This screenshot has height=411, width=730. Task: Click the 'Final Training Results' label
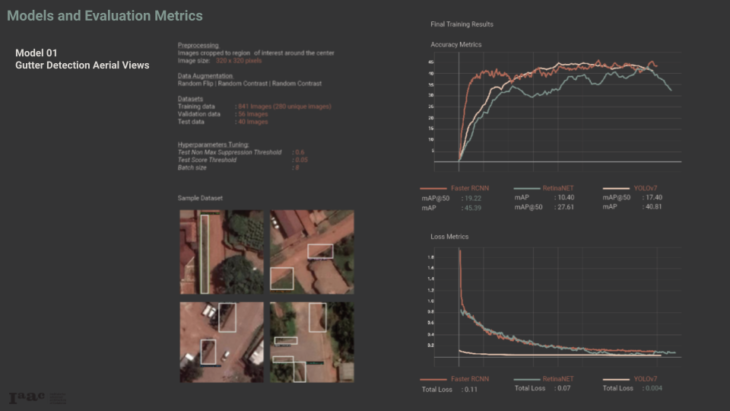coord(461,24)
